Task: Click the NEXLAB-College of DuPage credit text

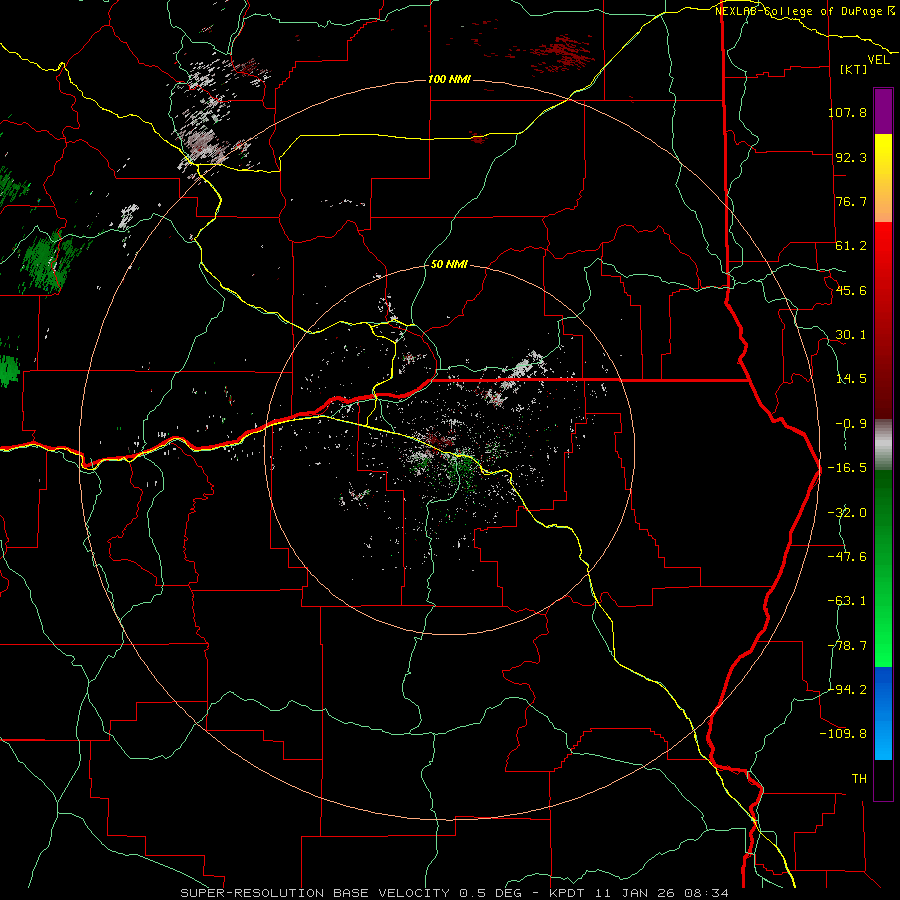Action: pyautogui.click(x=799, y=11)
